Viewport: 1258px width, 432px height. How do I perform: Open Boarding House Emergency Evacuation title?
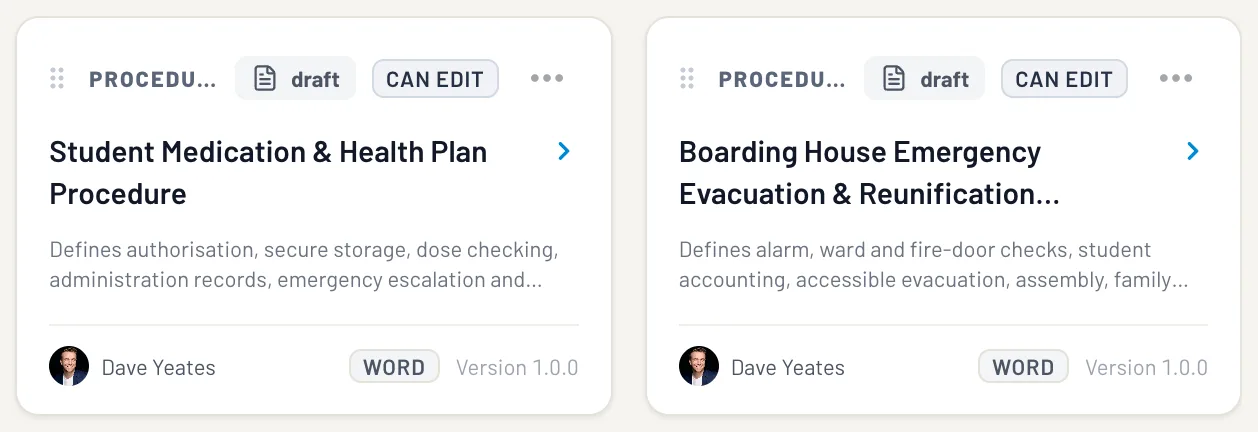869,172
